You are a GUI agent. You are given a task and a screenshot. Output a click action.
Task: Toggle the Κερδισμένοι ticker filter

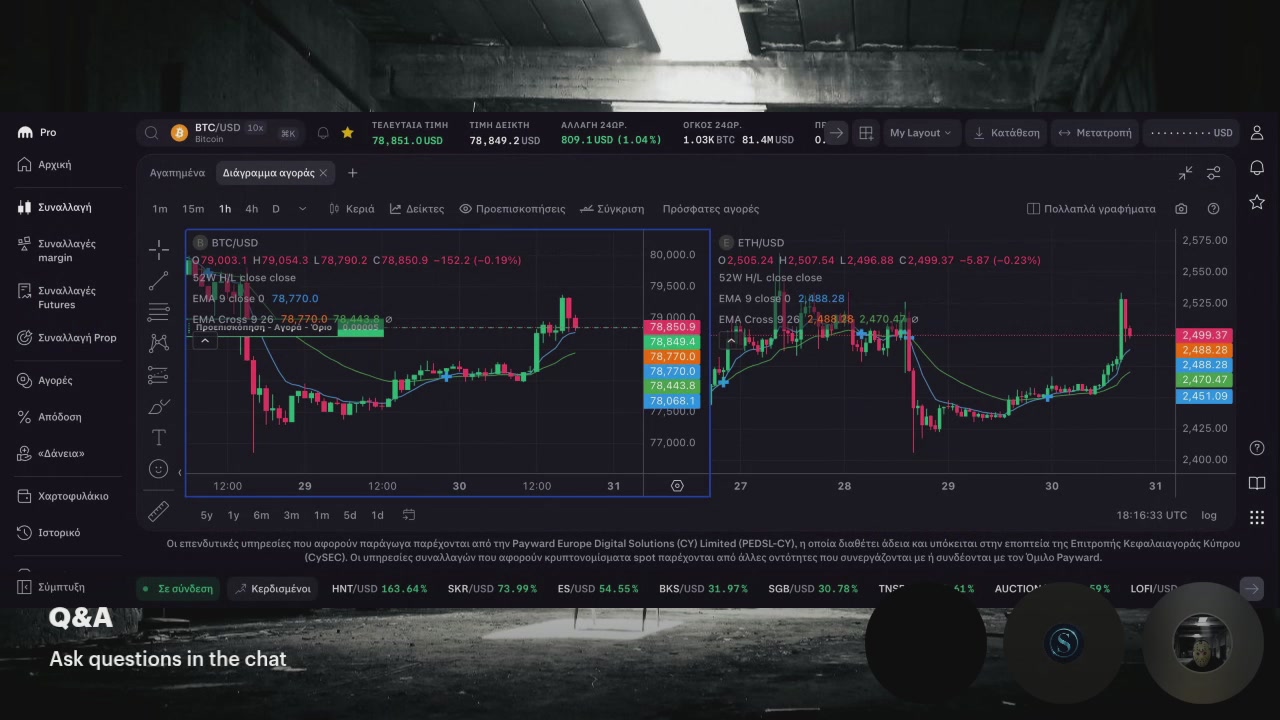click(x=272, y=589)
